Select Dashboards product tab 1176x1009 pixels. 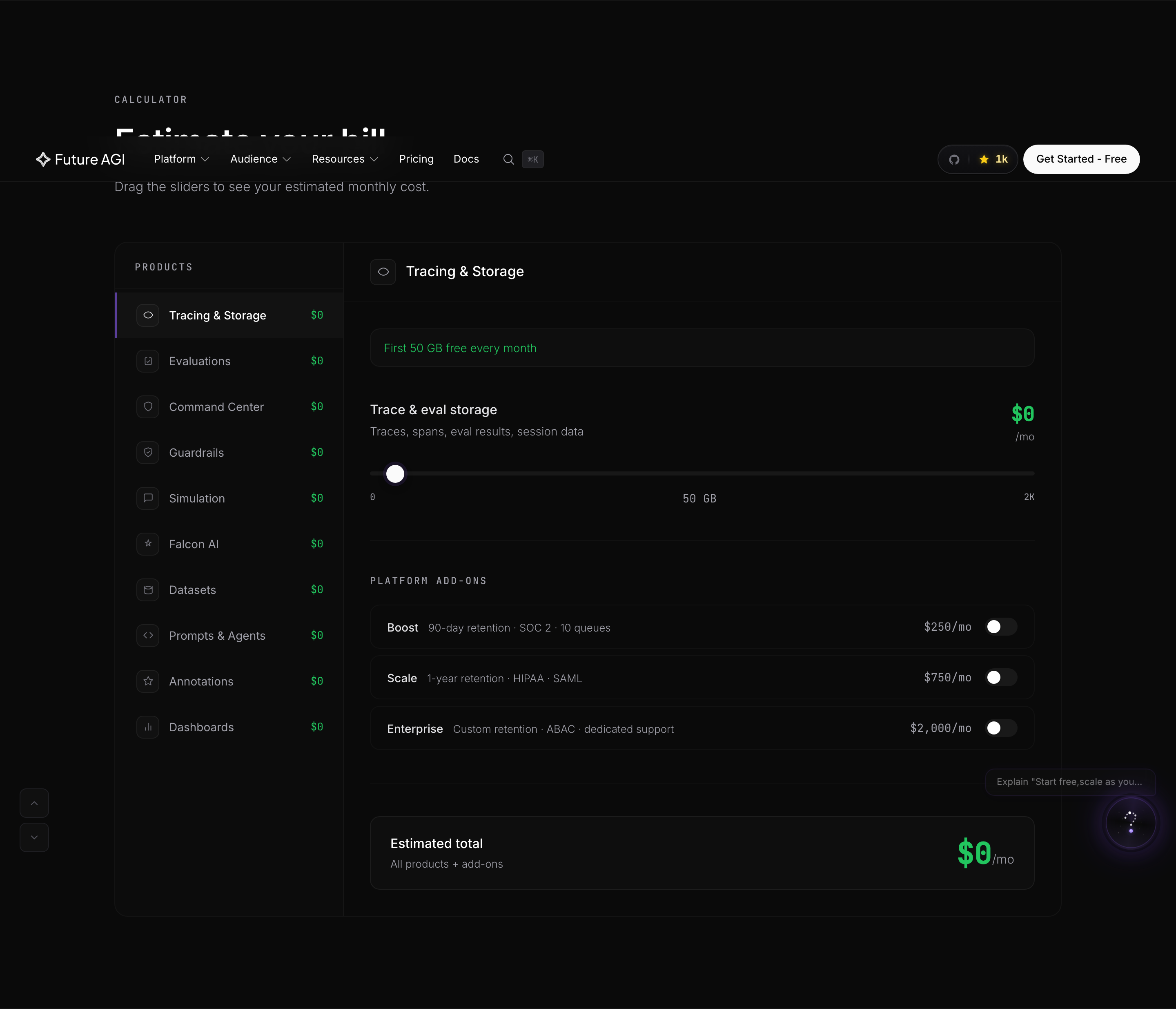click(229, 727)
